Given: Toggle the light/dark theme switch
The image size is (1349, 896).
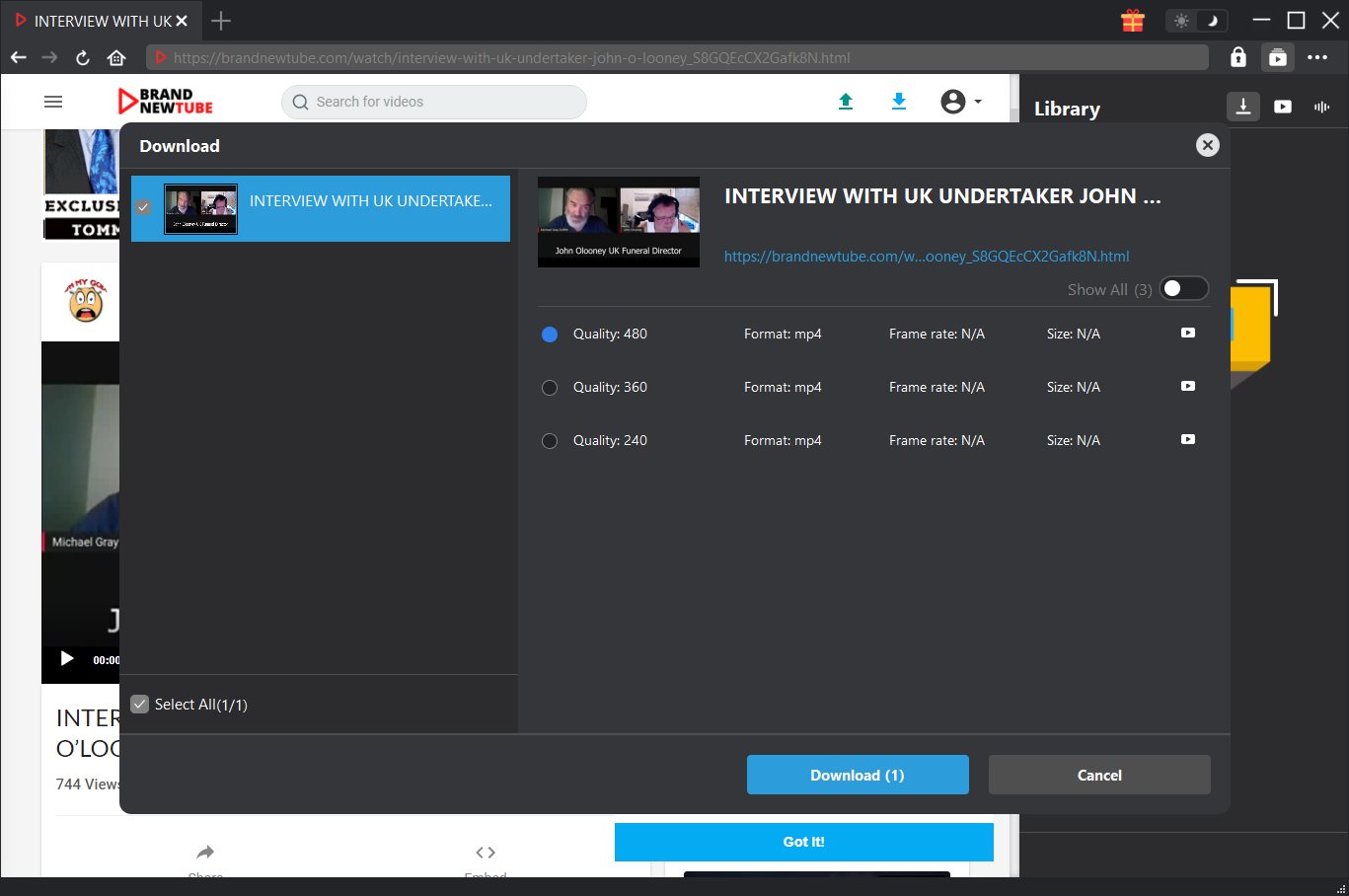Looking at the screenshot, I should click(1196, 21).
